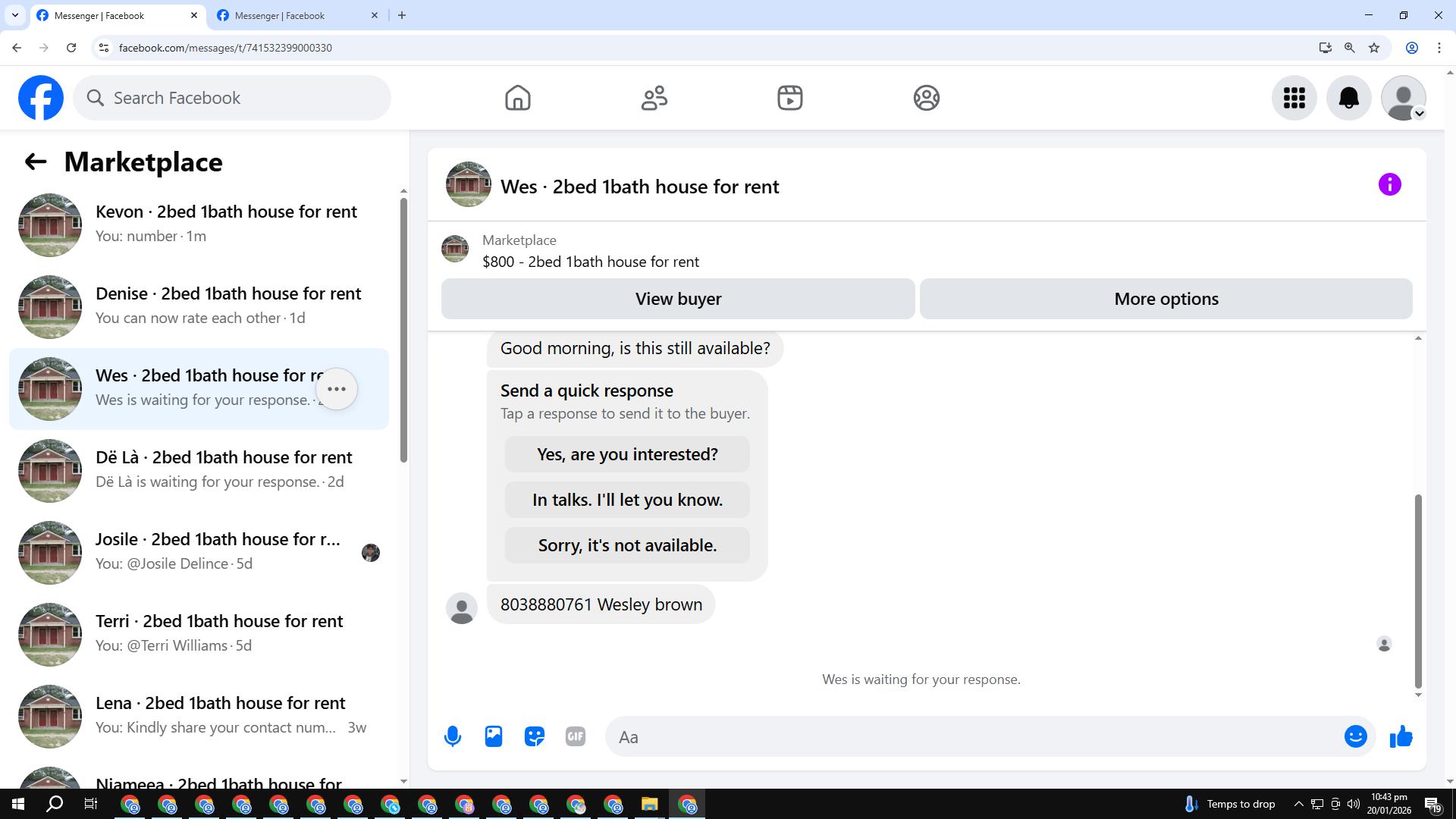Open the account profile menu
The width and height of the screenshot is (1456, 819).
(1404, 98)
